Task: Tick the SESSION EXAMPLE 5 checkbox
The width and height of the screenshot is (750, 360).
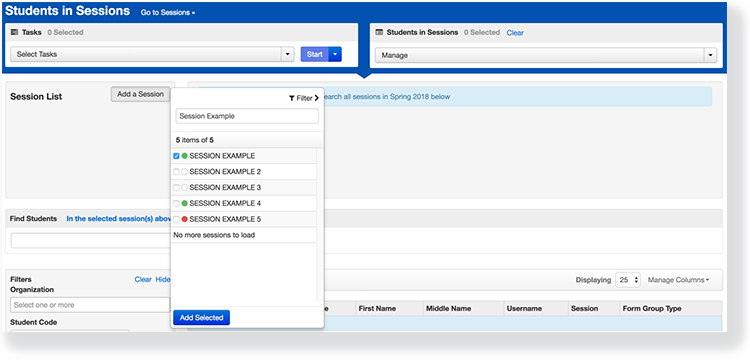Action: coord(176,219)
